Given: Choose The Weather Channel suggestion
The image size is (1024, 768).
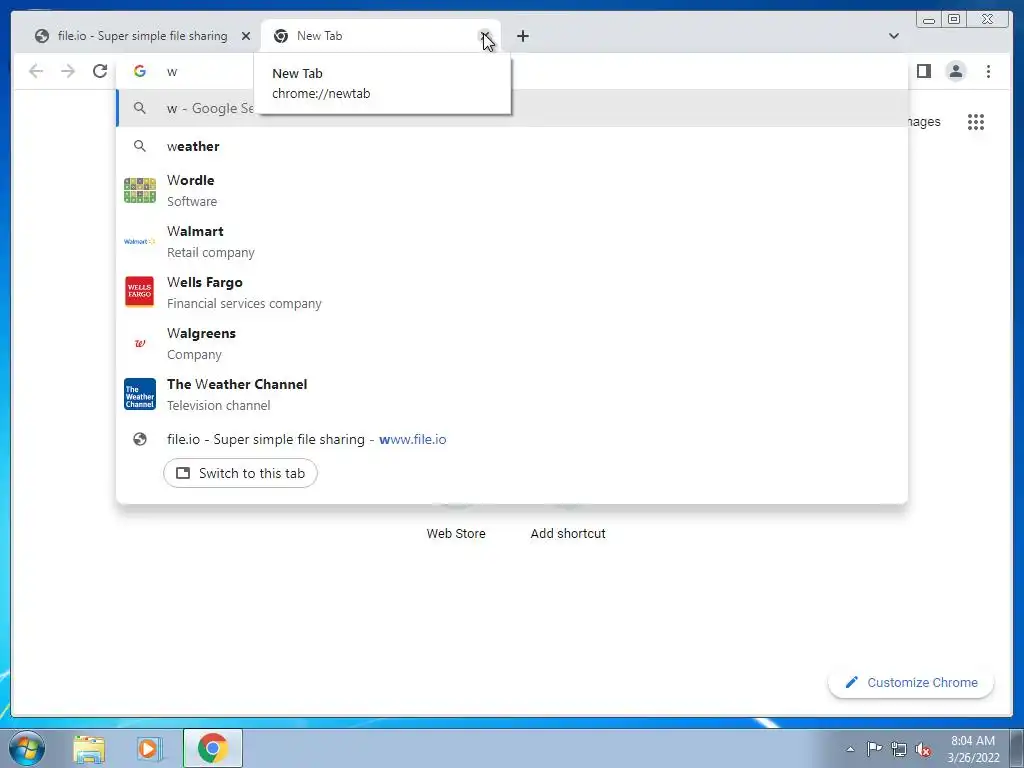Looking at the screenshot, I should (x=512, y=394).
